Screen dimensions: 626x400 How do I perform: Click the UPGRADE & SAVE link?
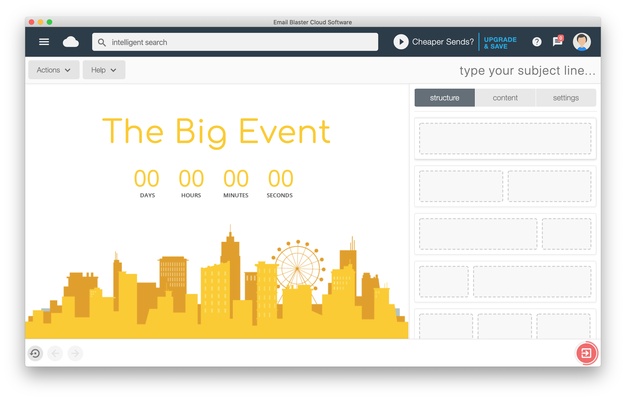[500, 43]
